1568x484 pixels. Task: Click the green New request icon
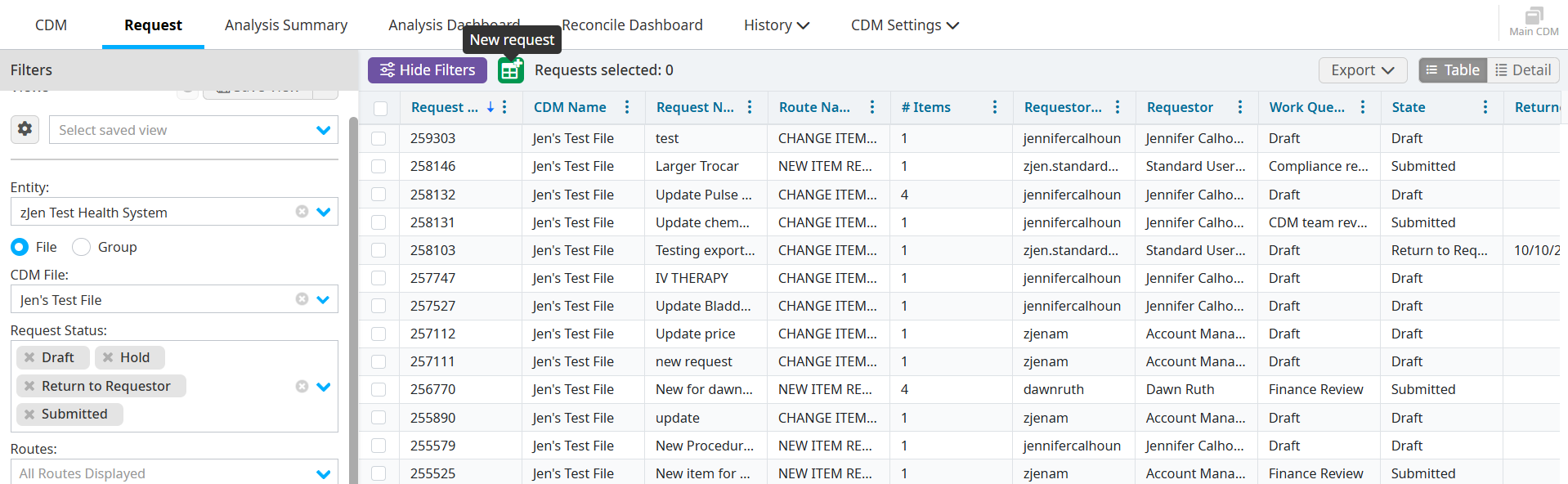(x=511, y=70)
